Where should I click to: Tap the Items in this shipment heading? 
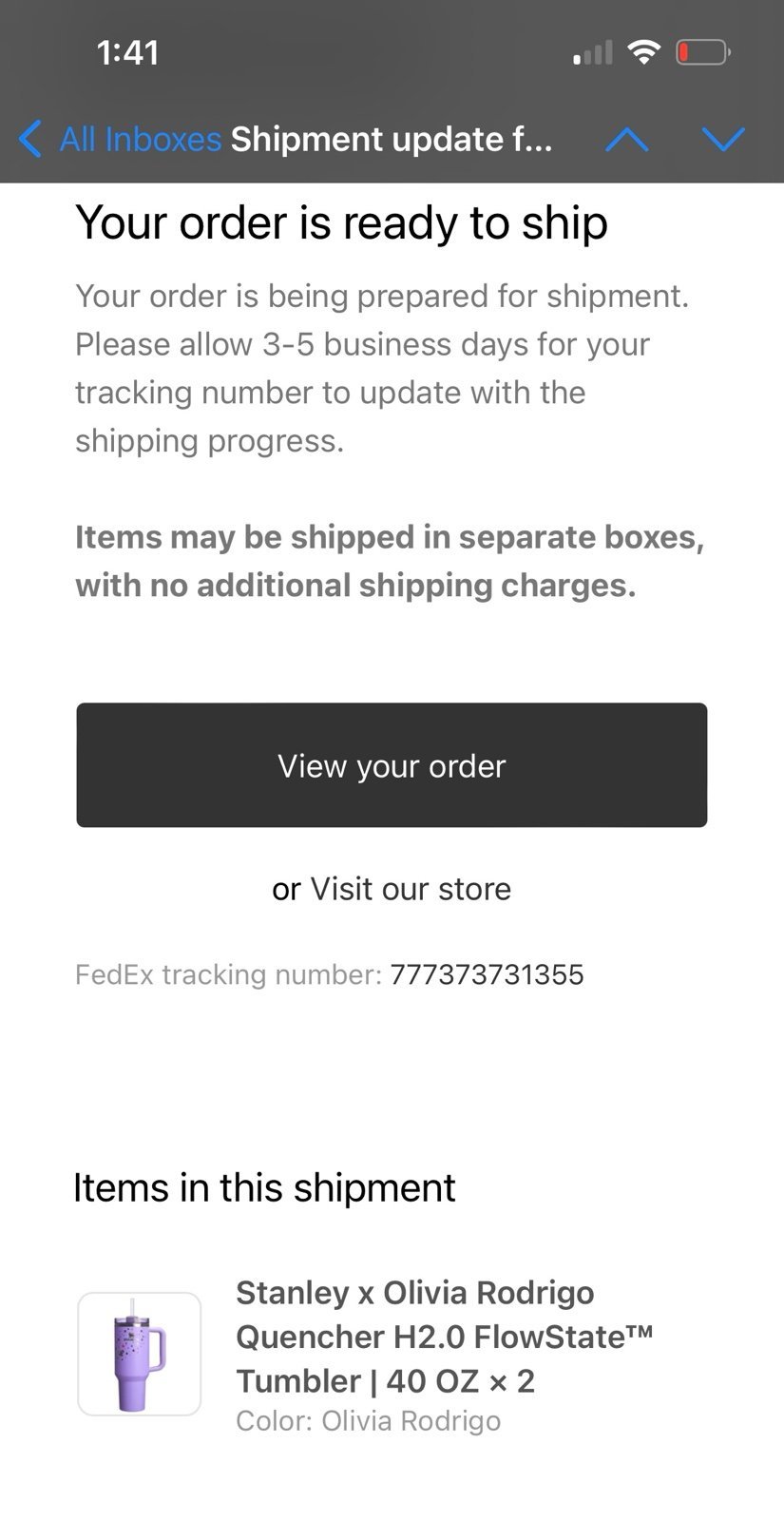coord(264,1187)
